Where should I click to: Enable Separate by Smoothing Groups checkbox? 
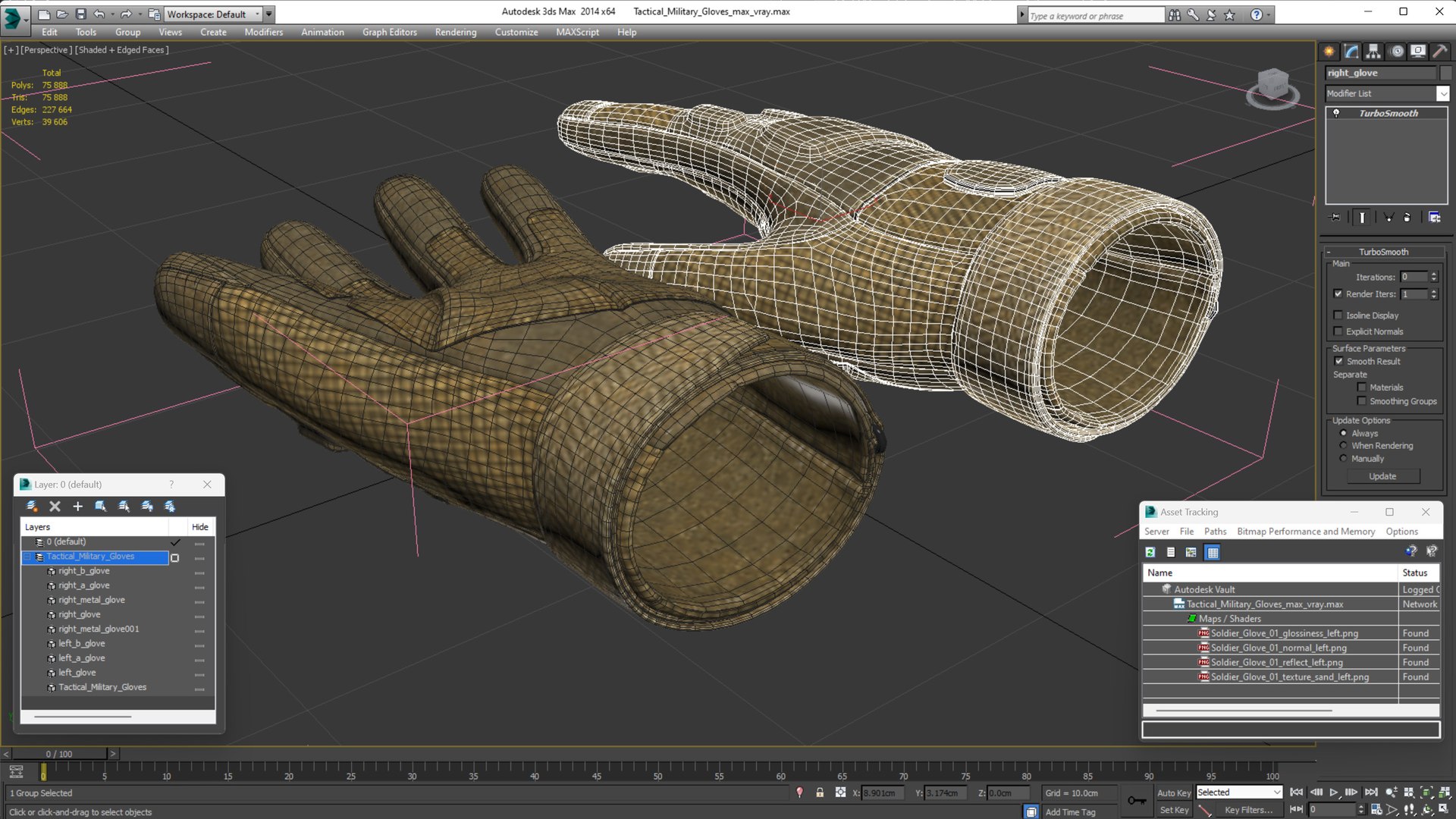(1362, 401)
